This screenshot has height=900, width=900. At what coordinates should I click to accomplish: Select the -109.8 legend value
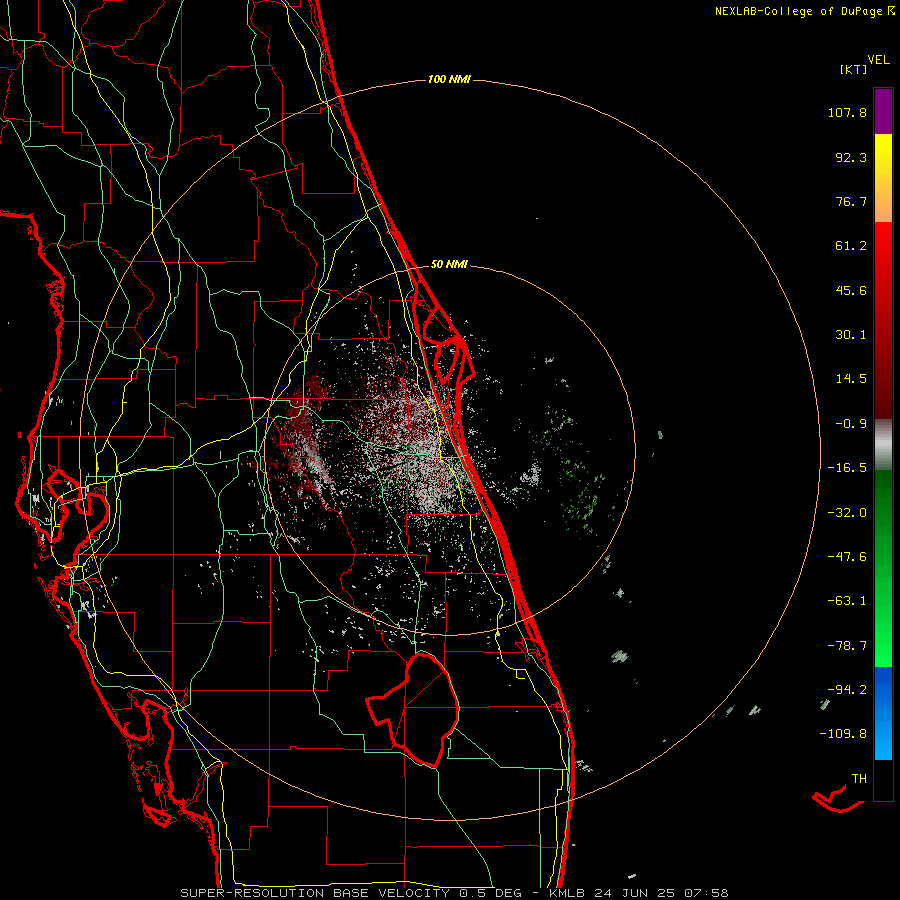(x=843, y=734)
